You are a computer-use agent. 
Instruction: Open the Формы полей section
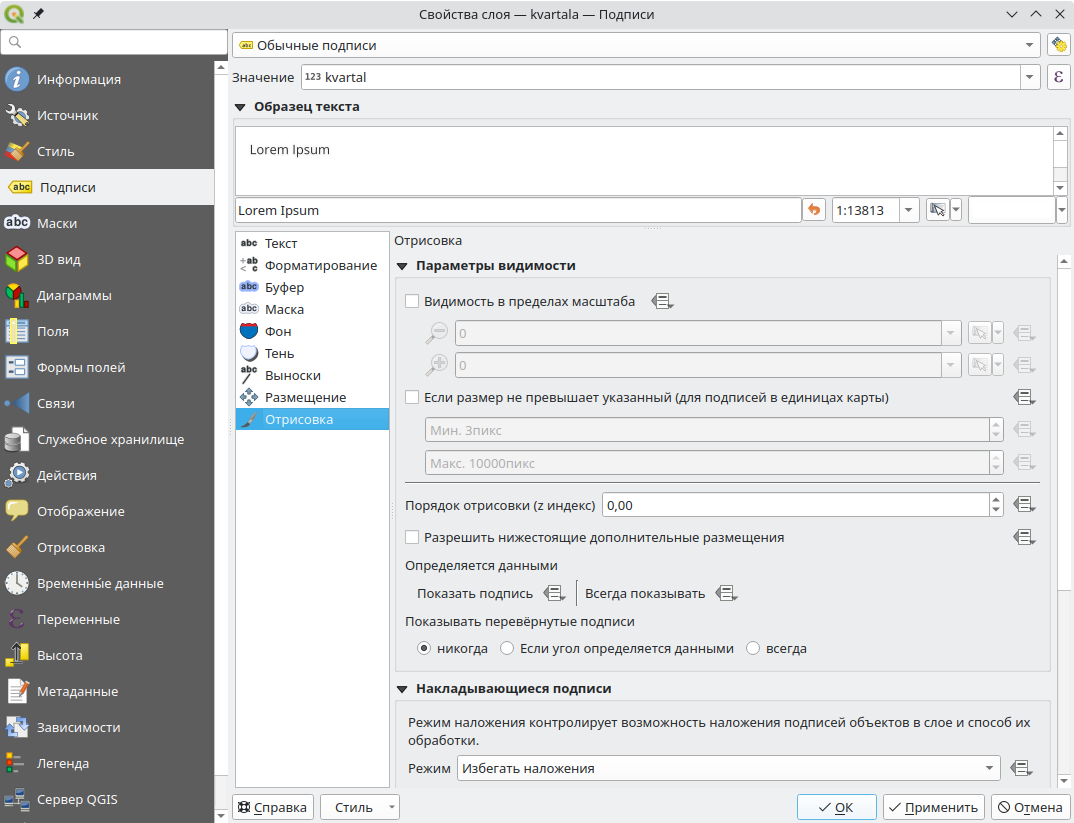pyautogui.click(x=107, y=368)
